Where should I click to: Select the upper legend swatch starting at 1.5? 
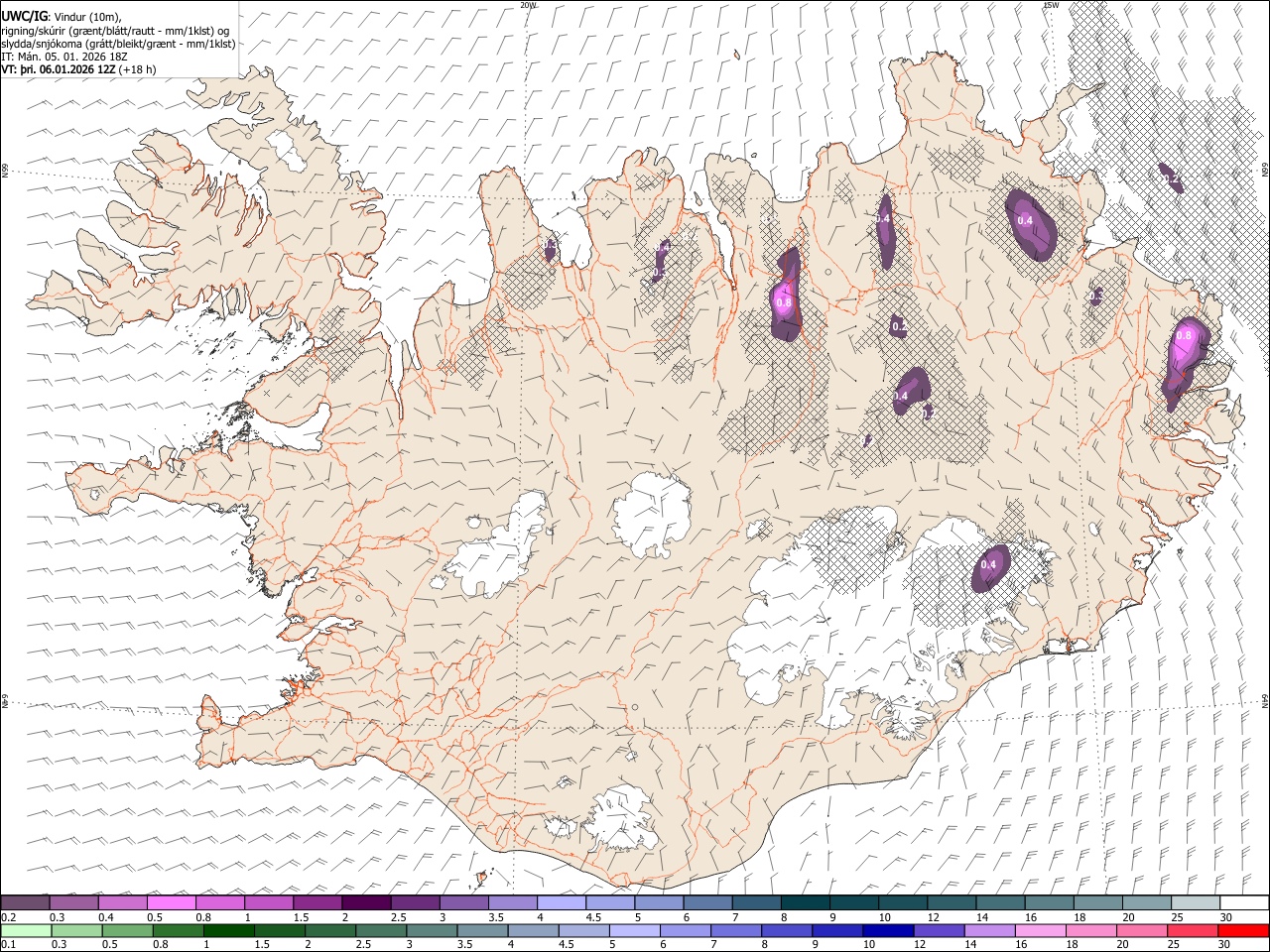click(x=317, y=903)
